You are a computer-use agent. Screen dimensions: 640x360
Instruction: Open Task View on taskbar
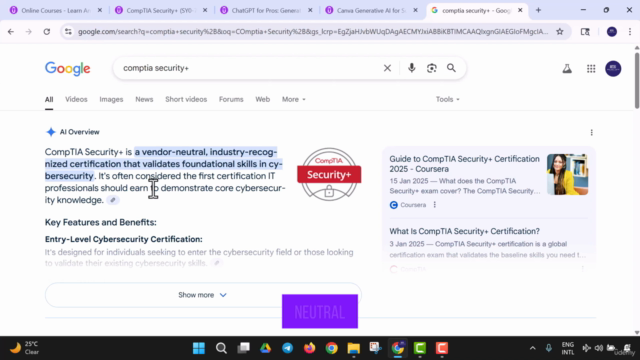(243, 348)
